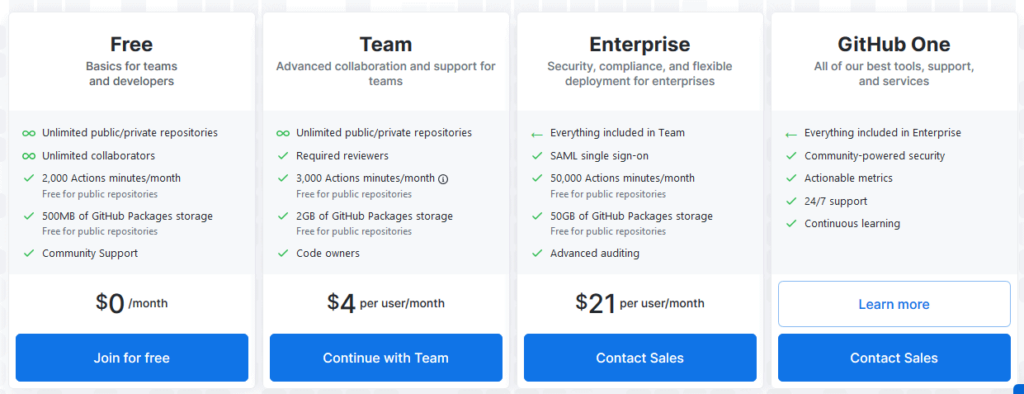Contact Sales for the GitHub One plan
This screenshot has width=1024, height=394.
[x=894, y=357]
